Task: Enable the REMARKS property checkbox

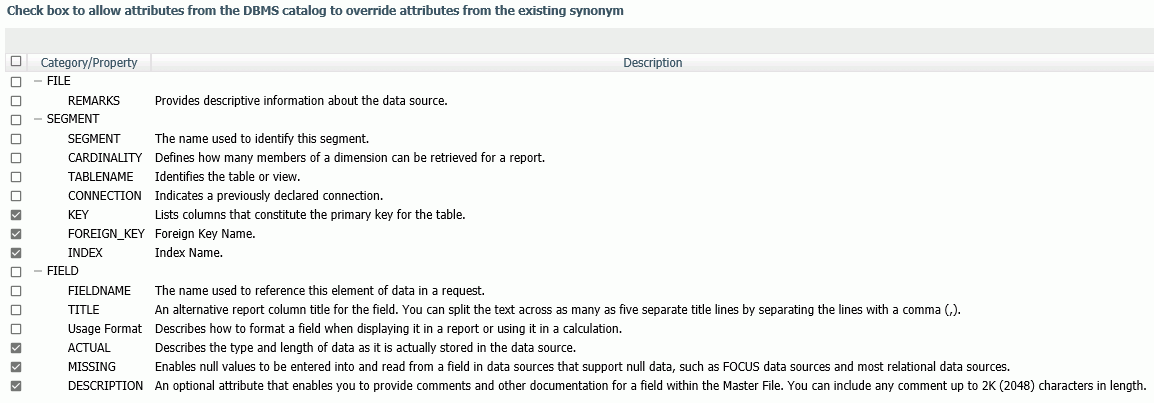Action: 15,101
